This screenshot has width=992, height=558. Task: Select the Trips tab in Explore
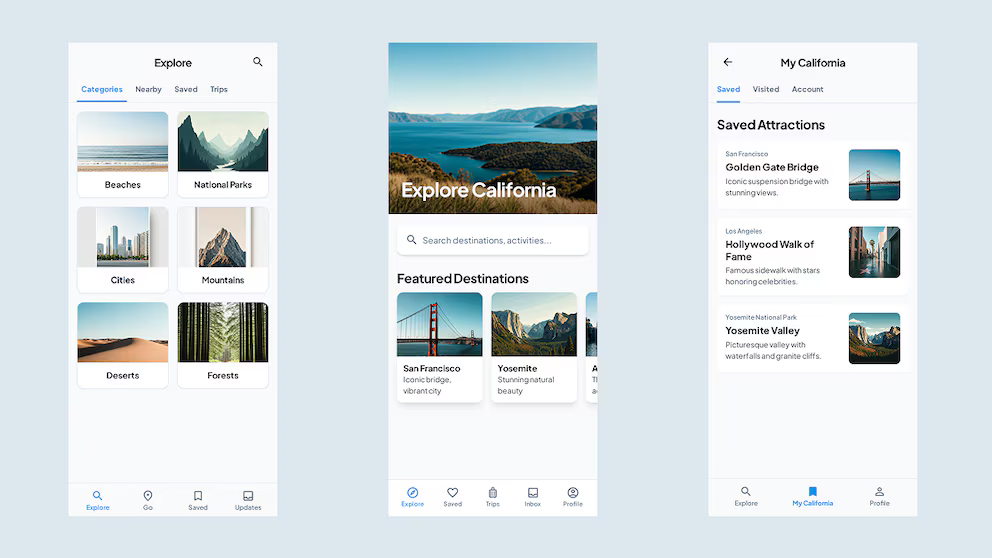click(219, 90)
